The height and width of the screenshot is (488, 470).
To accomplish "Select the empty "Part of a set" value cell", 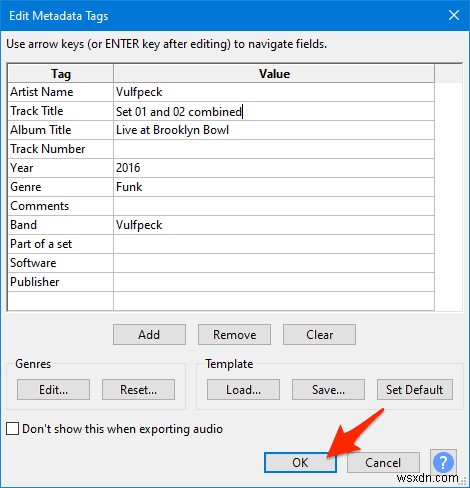I will pos(274,244).
